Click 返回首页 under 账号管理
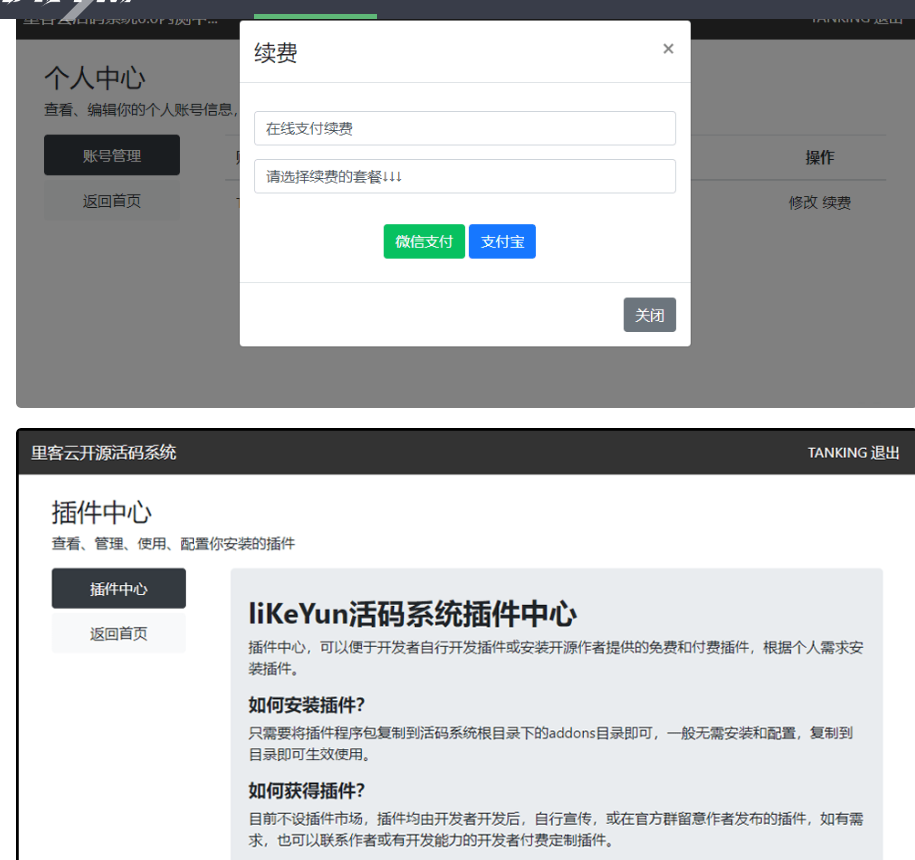915x860 pixels. click(x=111, y=200)
